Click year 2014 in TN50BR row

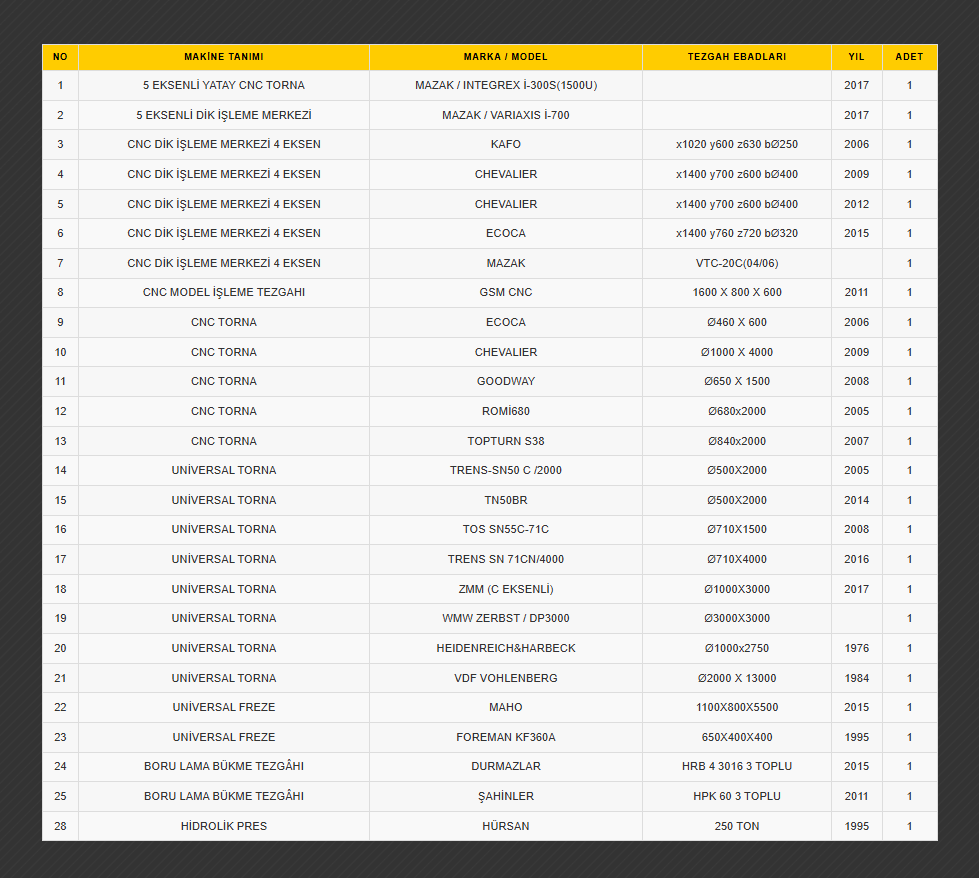coord(857,500)
